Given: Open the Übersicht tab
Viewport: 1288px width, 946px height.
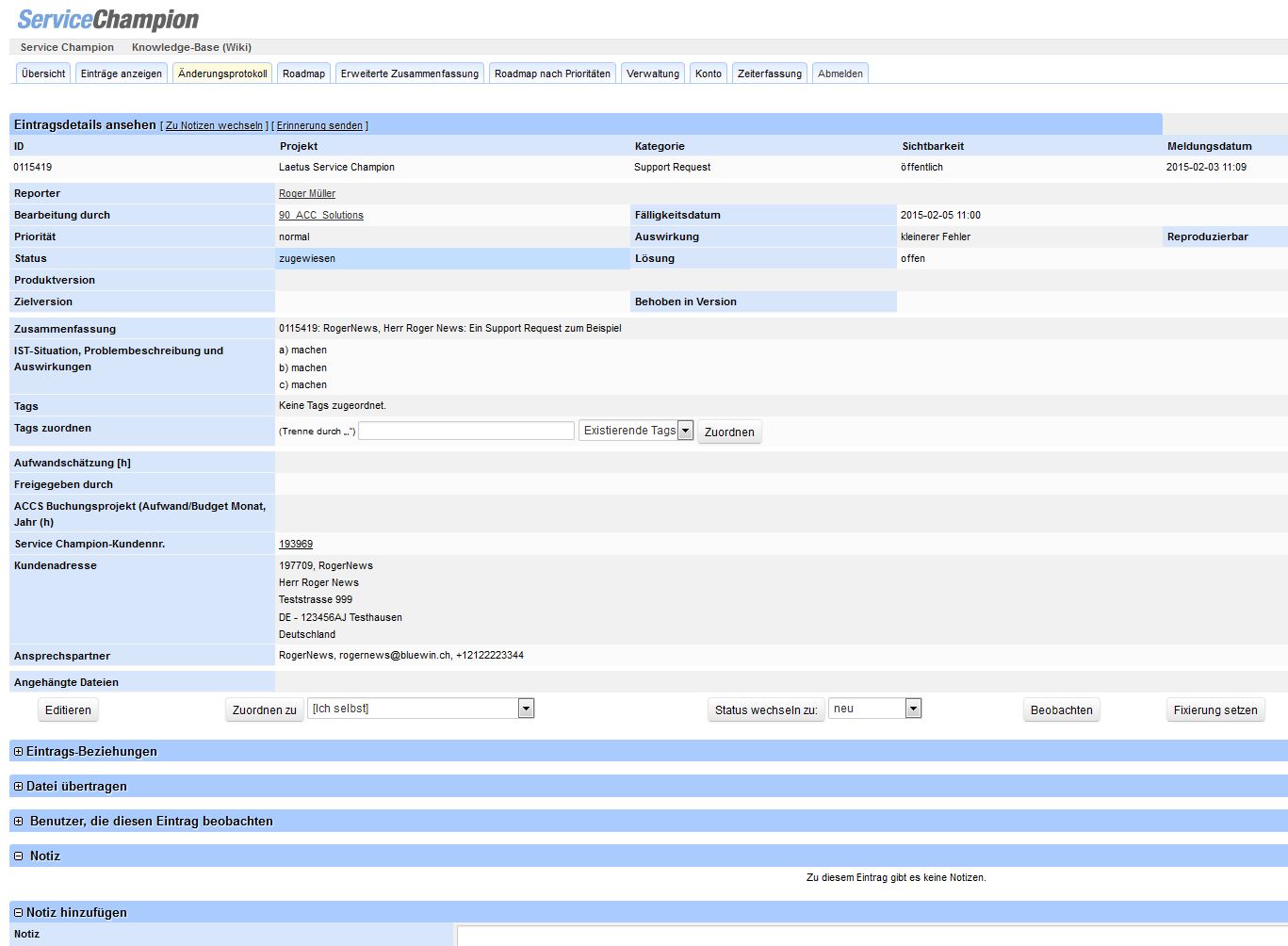Looking at the screenshot, I should (43, 73).
